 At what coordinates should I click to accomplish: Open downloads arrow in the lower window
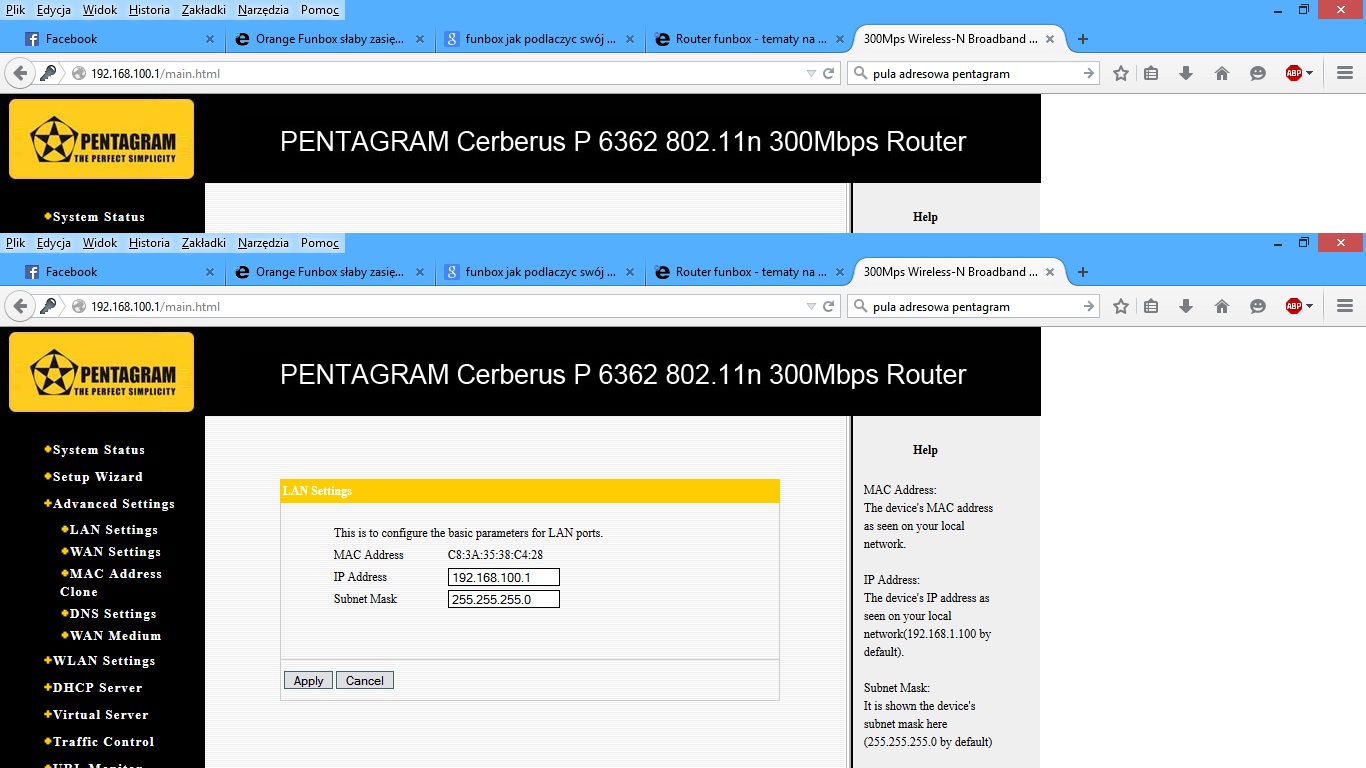point(1186,306)
